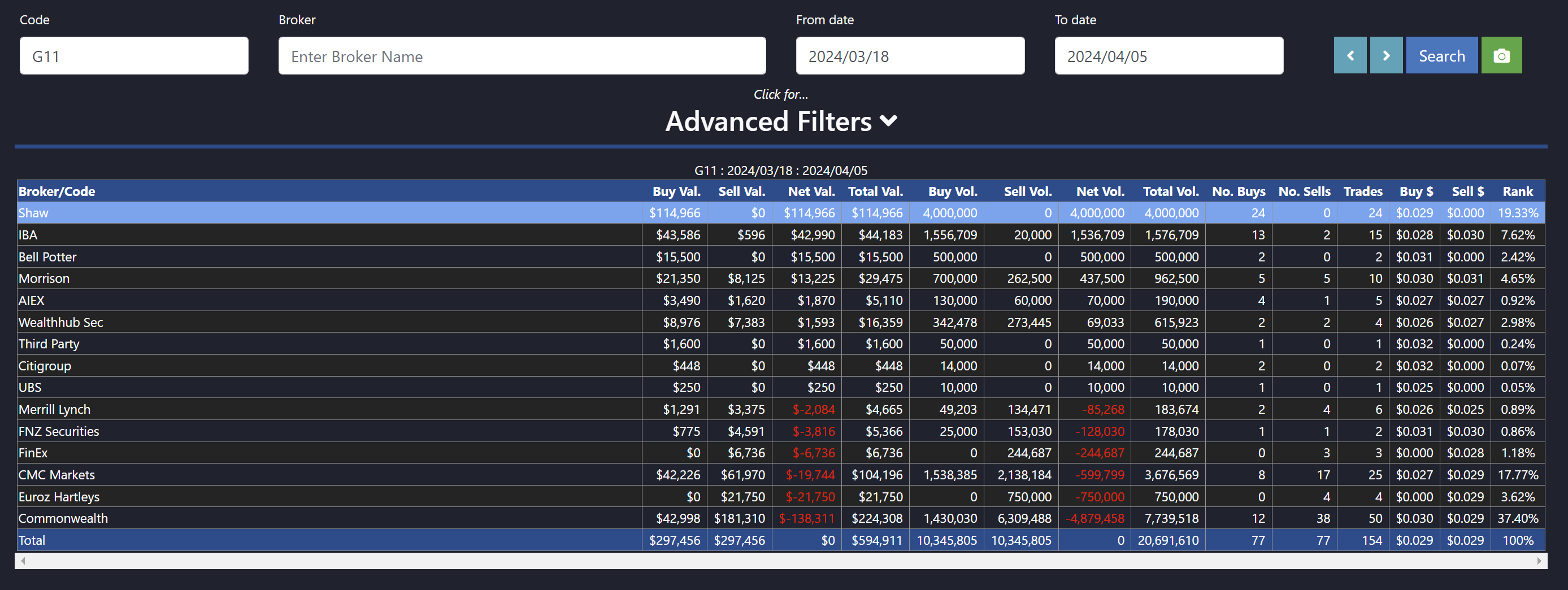
Task: Select the Shaw broker row
Action: coord(781,213)
